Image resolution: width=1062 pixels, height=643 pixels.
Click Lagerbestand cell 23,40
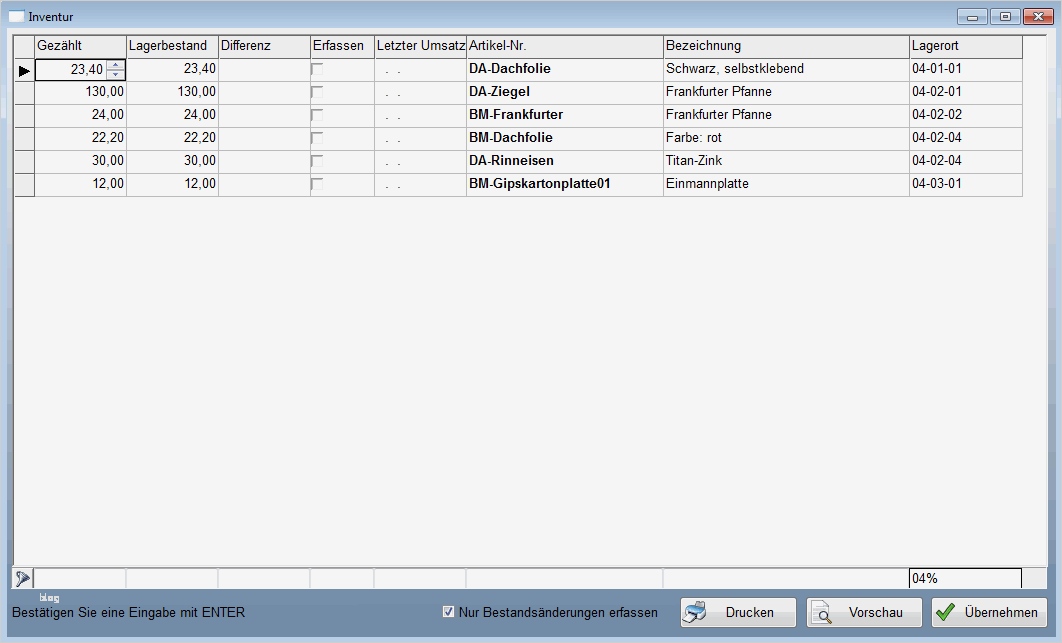(x=173, y=69)
